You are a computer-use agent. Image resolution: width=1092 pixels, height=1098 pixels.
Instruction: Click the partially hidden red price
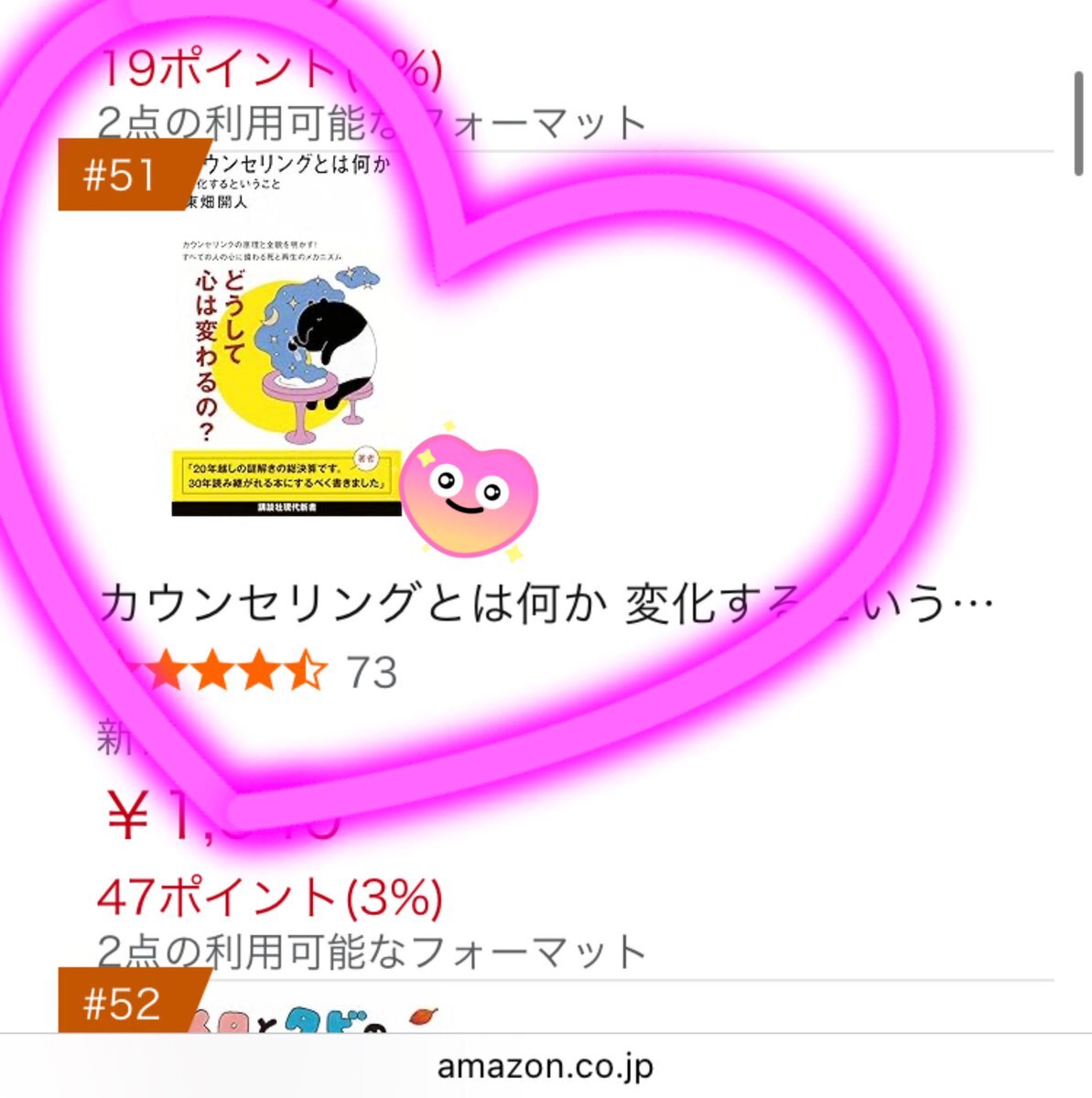tap(220, 816)
